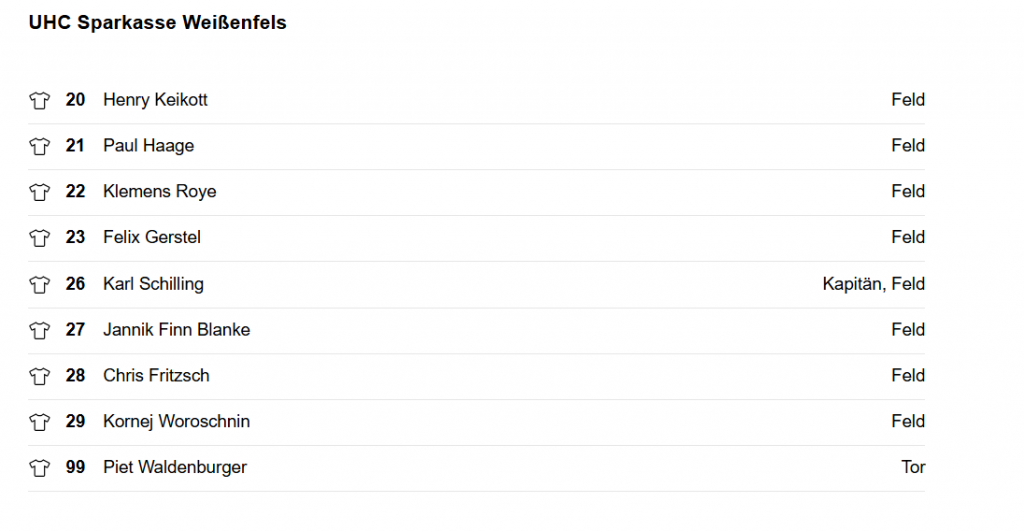The height and width of the screenshot is (531, 1024).
Task: Select the jersey icon next to Kornej Woroschnin
Action: [x=39, y=422]
